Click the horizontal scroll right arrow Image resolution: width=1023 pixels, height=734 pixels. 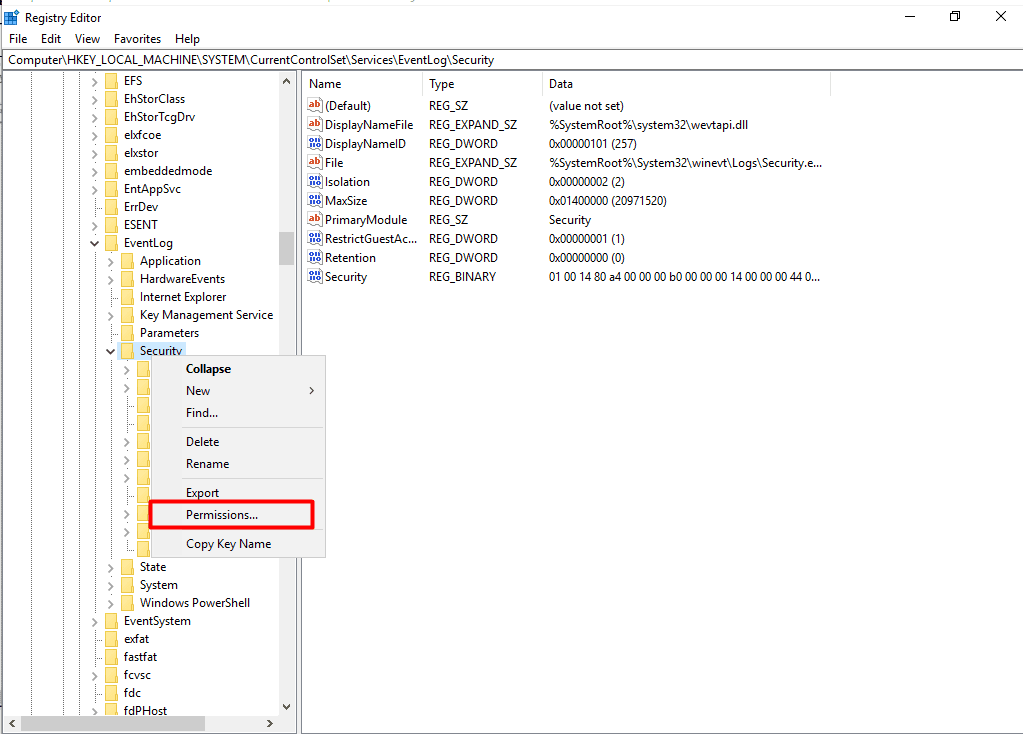(x=270, y=724)
